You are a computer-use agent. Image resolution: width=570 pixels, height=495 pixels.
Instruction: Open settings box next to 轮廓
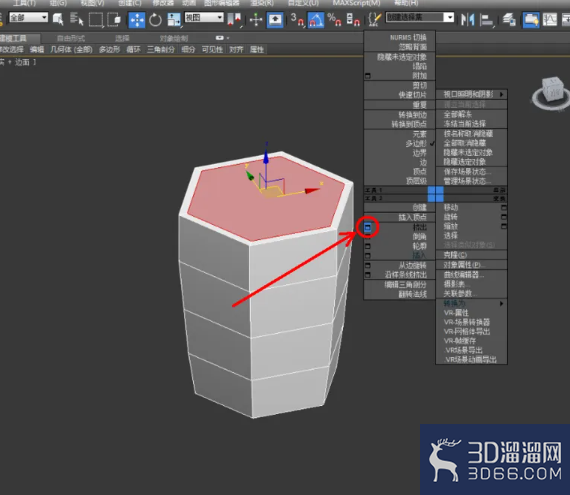(368, 246)
